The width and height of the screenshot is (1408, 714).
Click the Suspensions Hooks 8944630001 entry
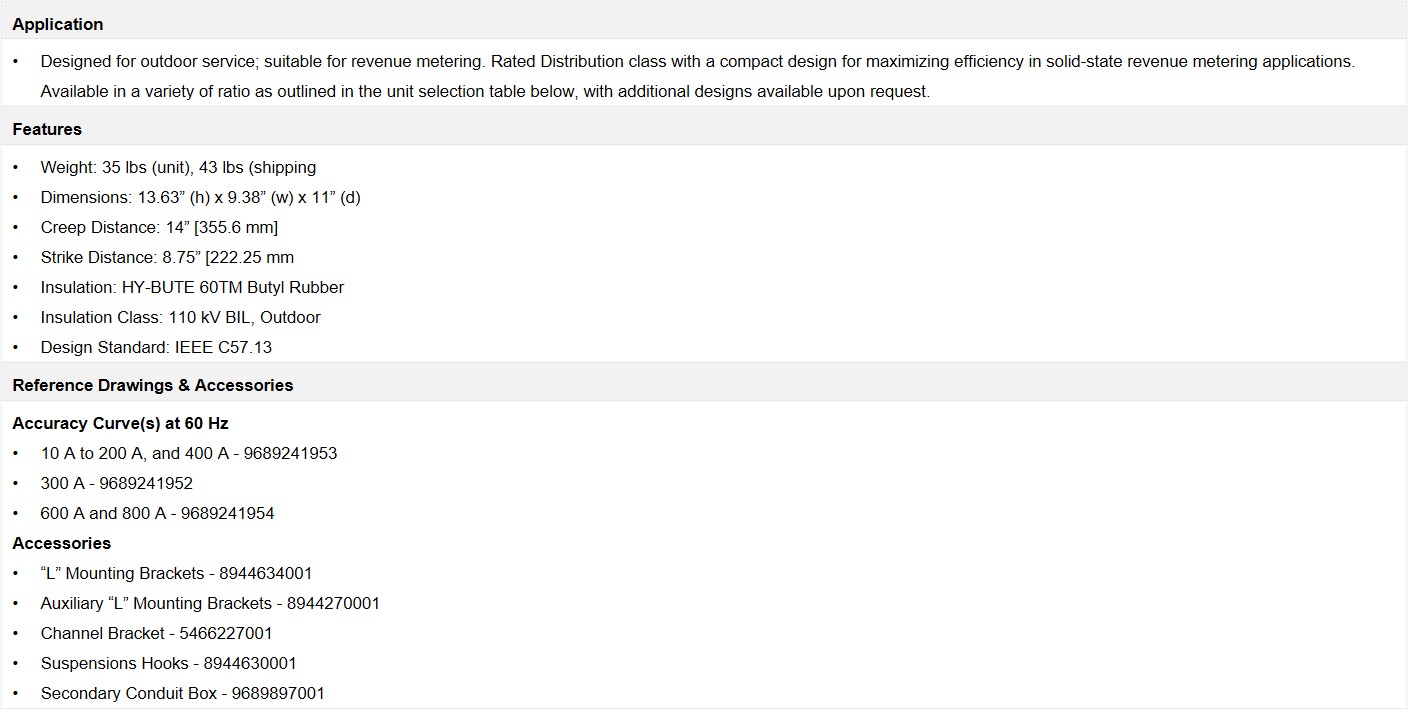168,663
